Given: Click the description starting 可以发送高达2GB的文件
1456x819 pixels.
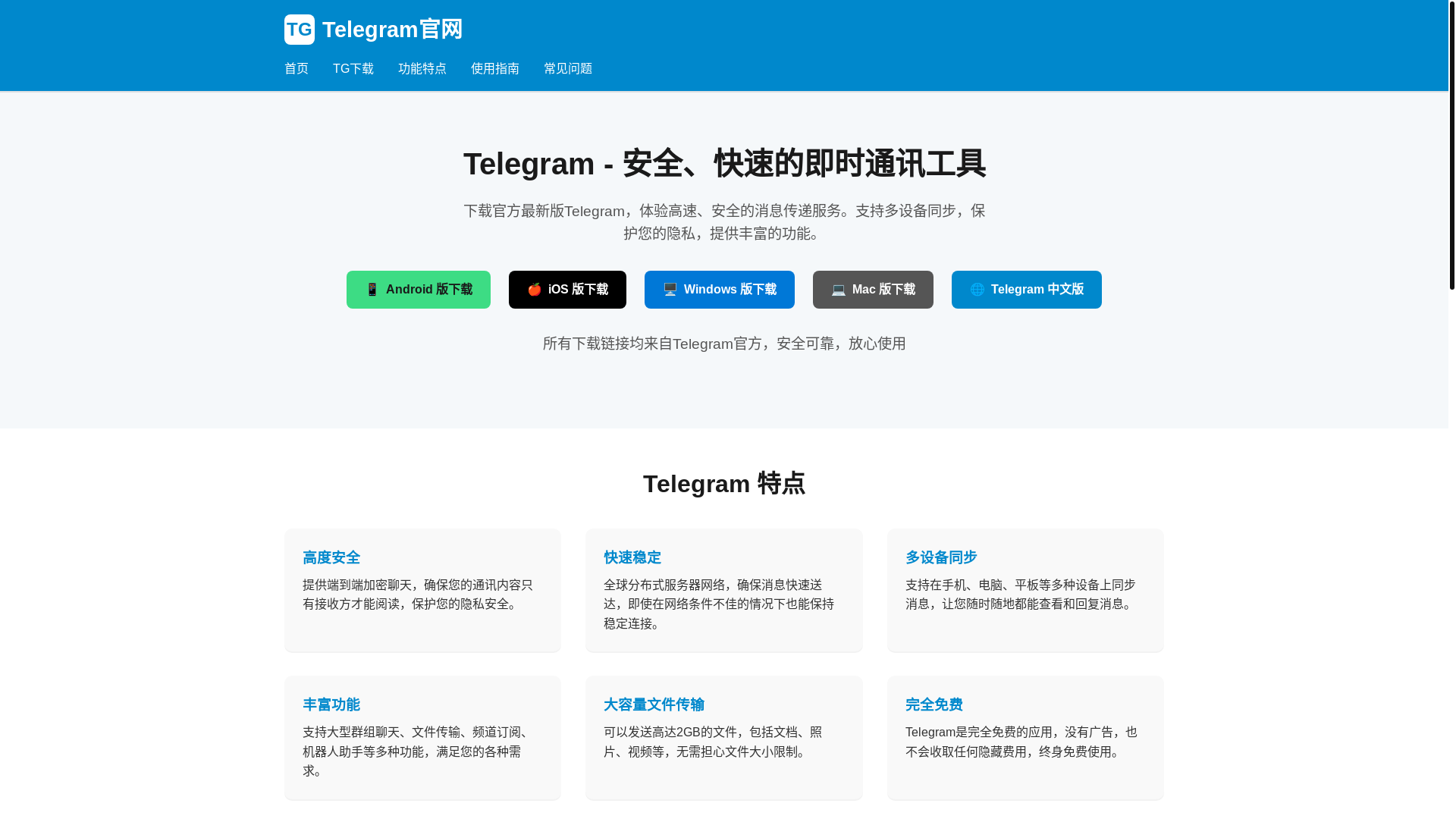Looking at the screenshot, I should tap(714, 742).
